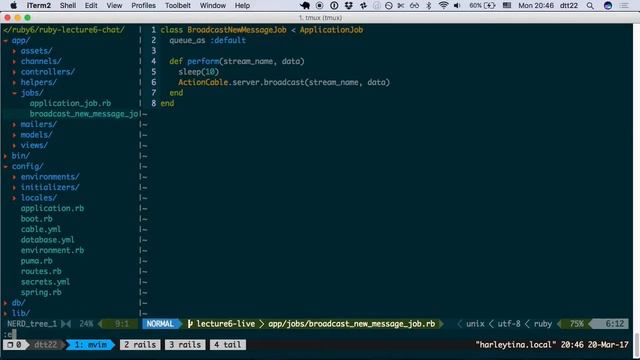Open spring.rb in the file tree

coord(41,293)
